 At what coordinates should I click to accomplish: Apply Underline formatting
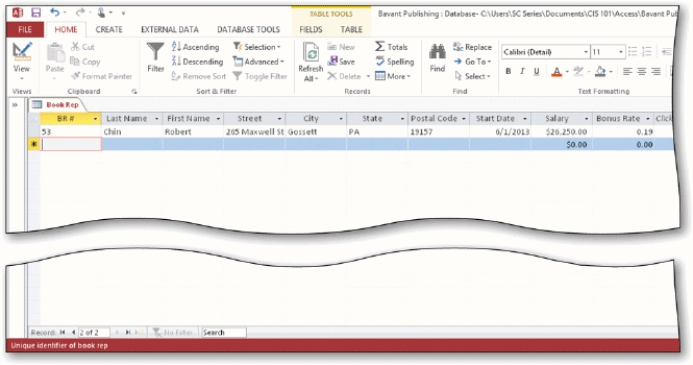(x=536, y=71)
